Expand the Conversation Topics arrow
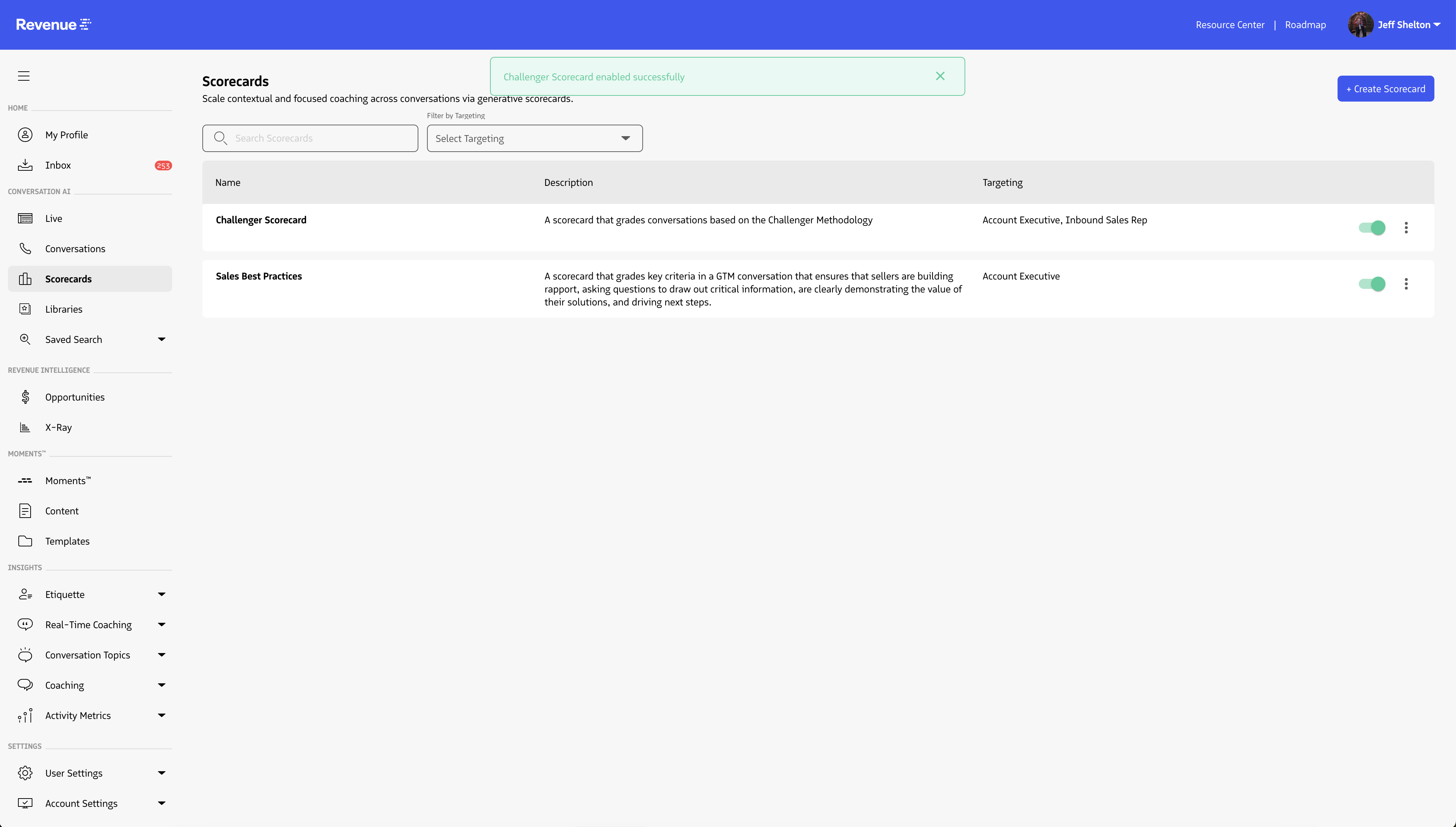 click(x=162, y=654)
